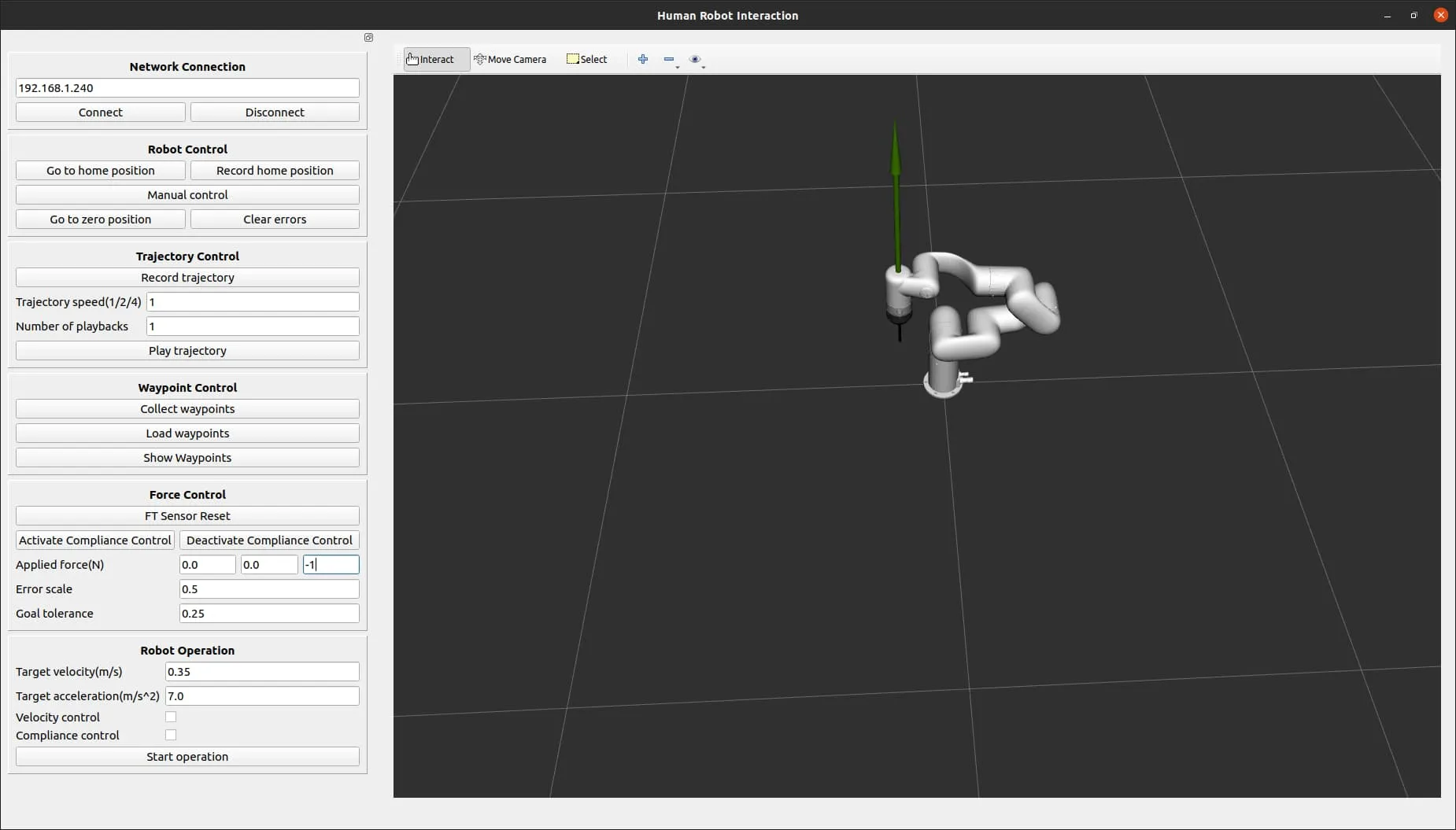Click the green arrow marker on the robot
The width and height of the screenshot is (1456, 830).
[896, 197]
